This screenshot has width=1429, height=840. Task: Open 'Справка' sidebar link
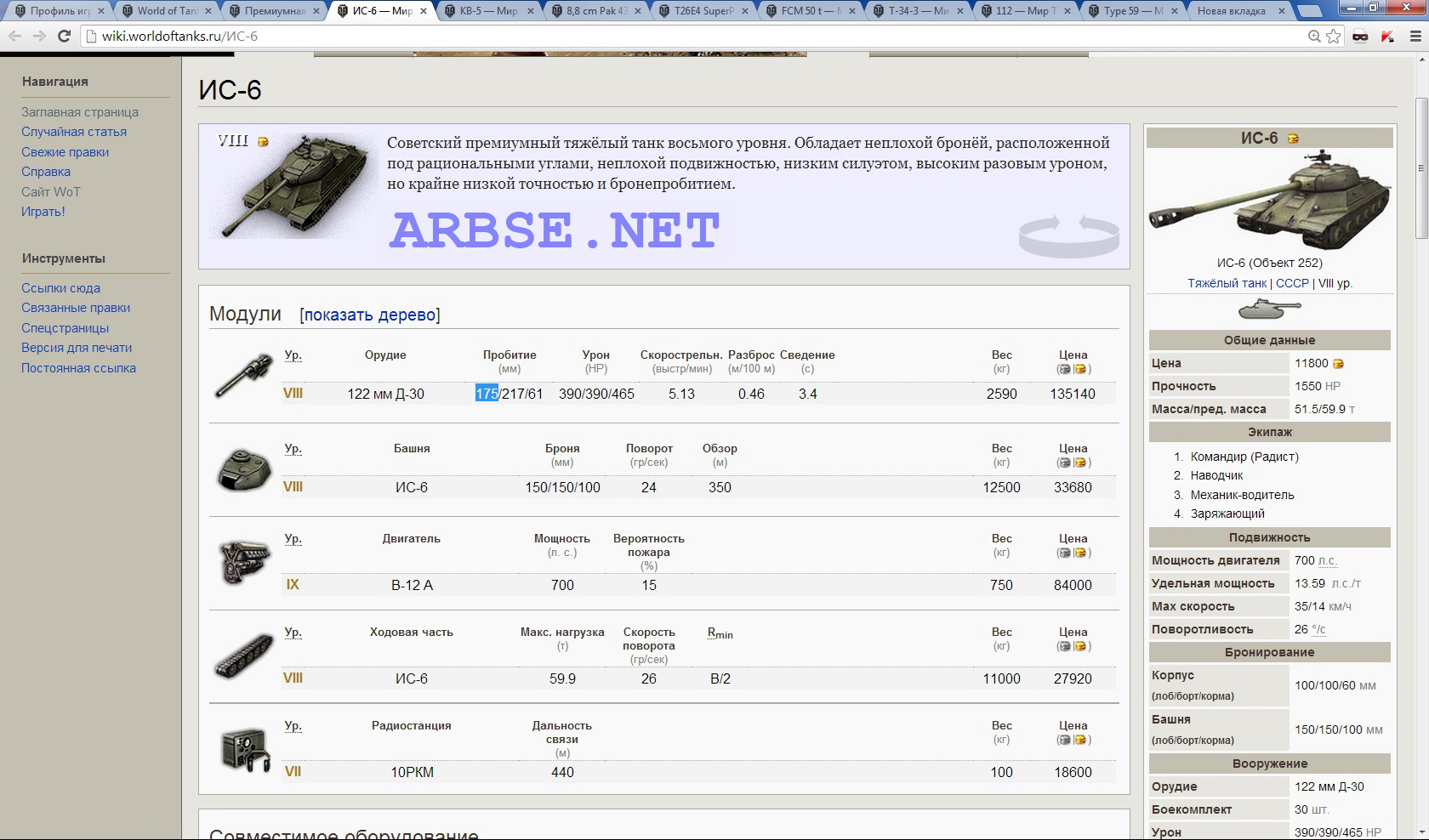[x=46, y=172]
